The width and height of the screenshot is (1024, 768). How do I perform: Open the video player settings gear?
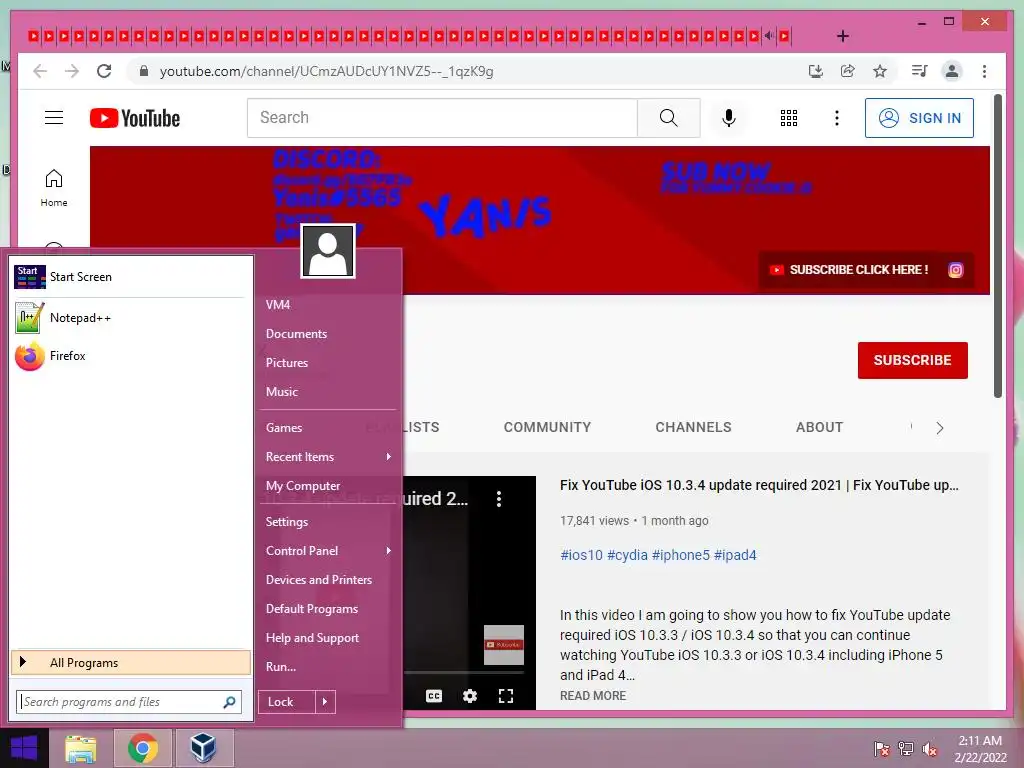coord(470,696)
